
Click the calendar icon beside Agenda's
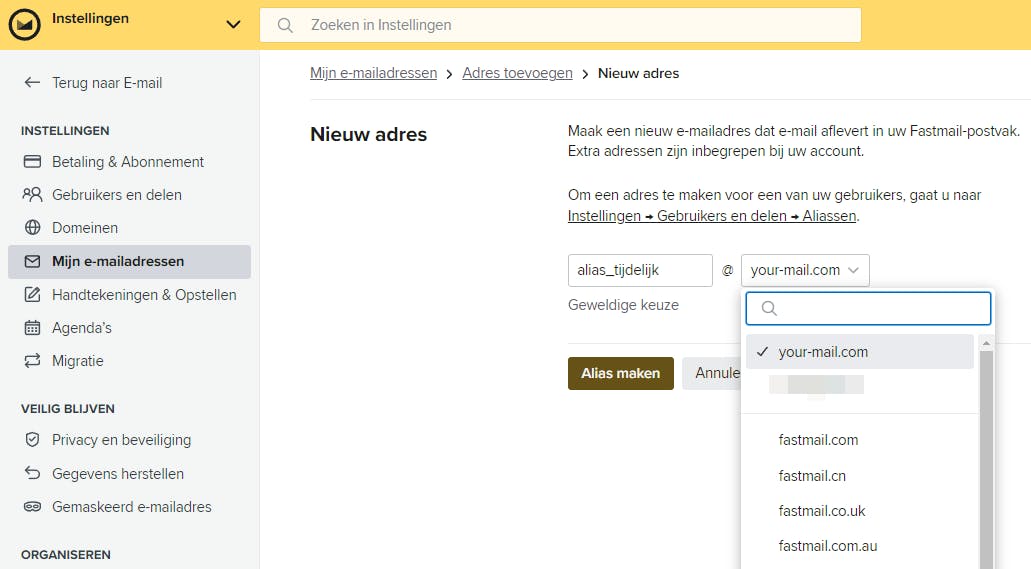click(32, 328)
